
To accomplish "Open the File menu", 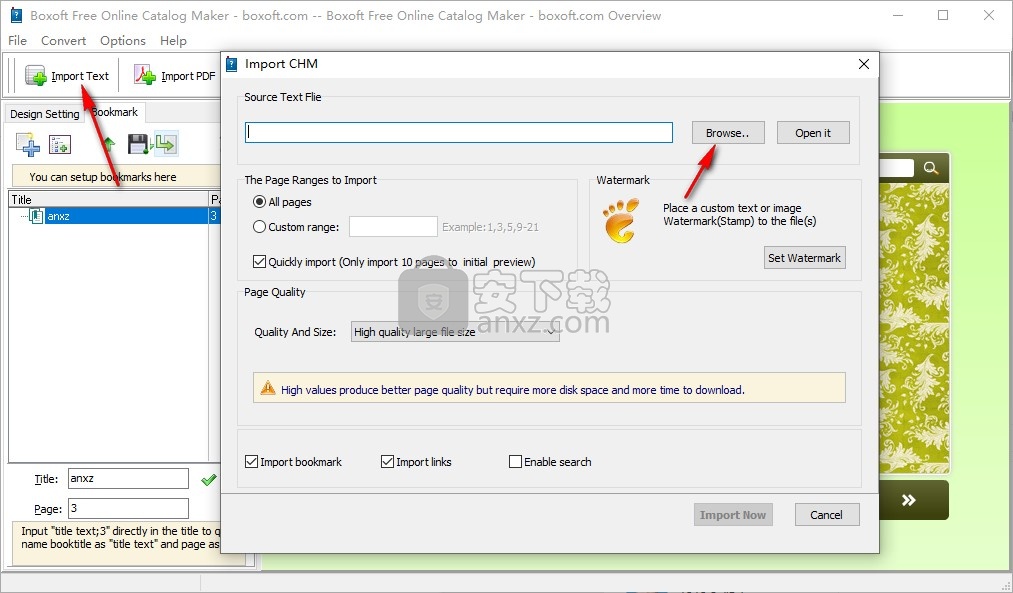I will pos(17,41).
